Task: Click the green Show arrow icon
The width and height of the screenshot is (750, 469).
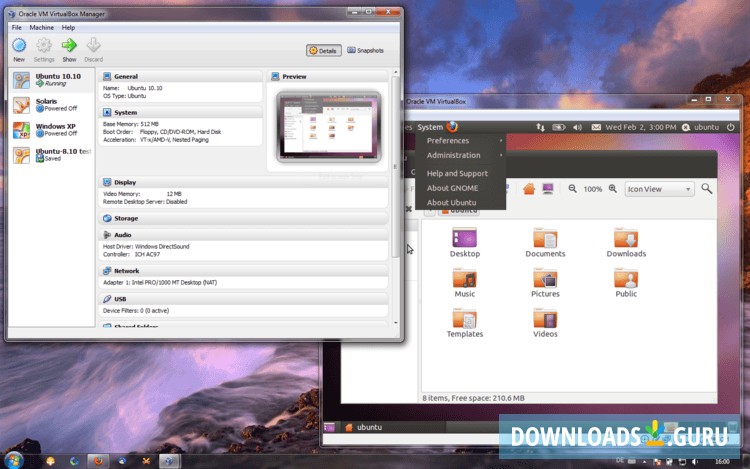Action: pyautogui.click(x=69, y=46)
